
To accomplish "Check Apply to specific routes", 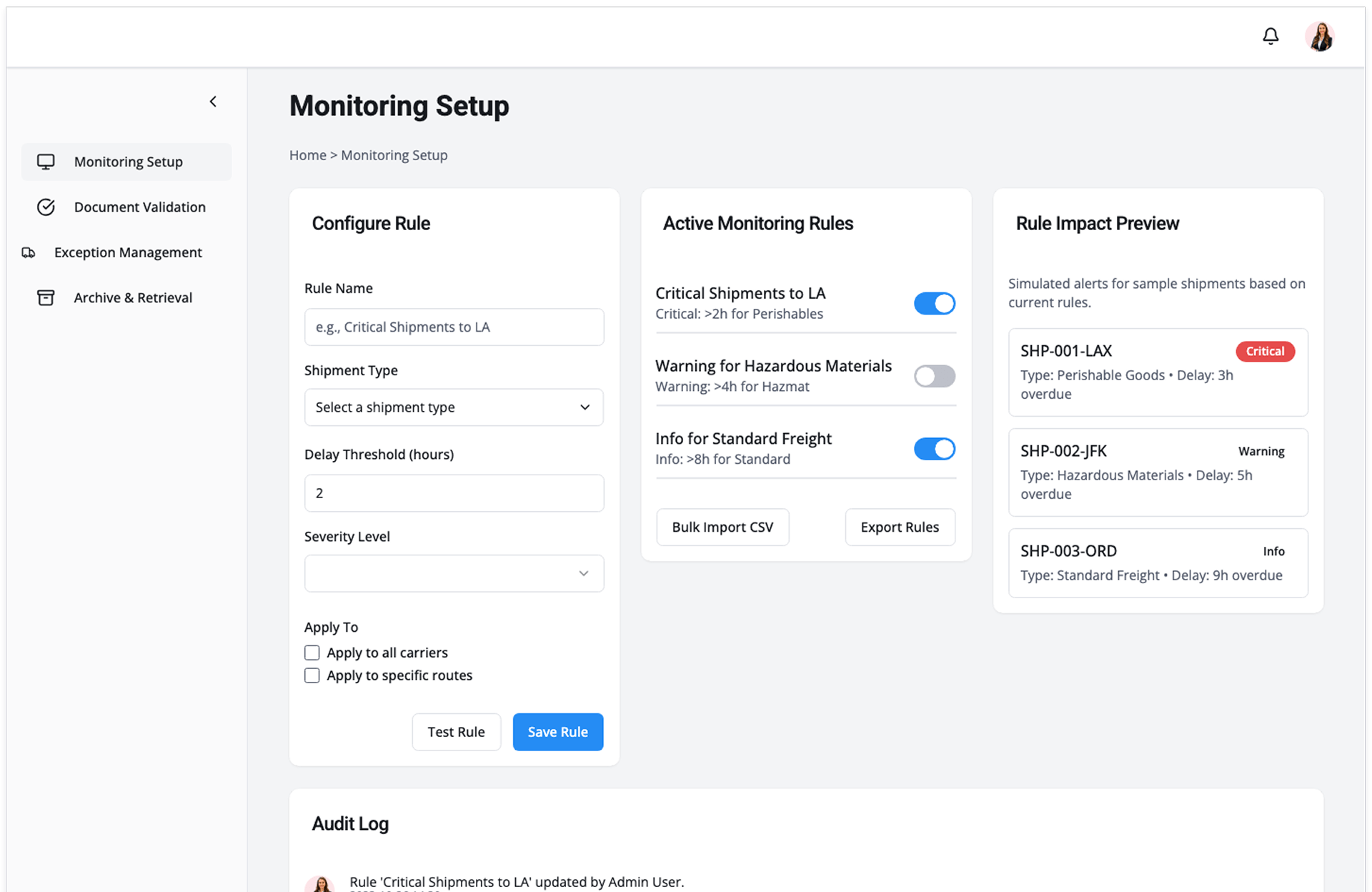I will 312,675.
